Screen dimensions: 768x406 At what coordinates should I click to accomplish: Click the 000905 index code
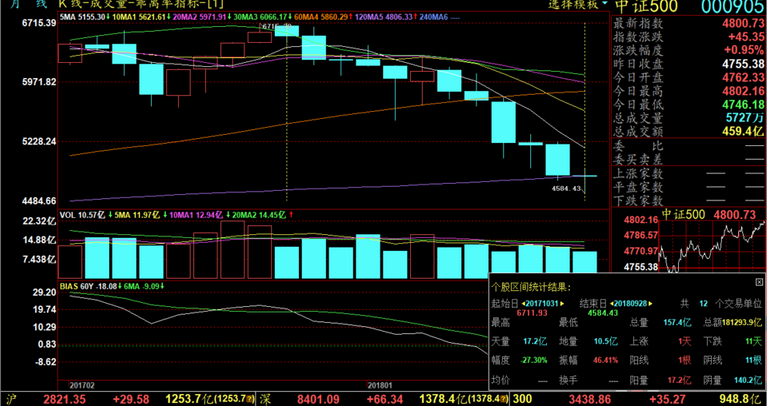(733, 6)
